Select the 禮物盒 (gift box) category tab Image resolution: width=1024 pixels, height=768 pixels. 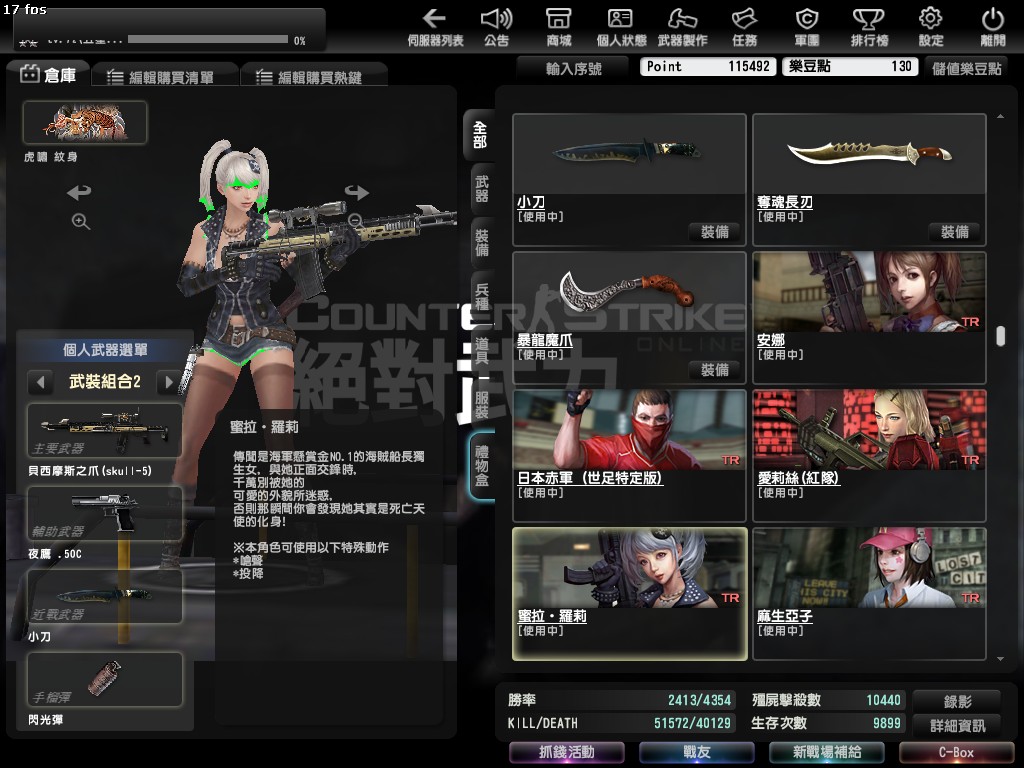tap(481, 466)
